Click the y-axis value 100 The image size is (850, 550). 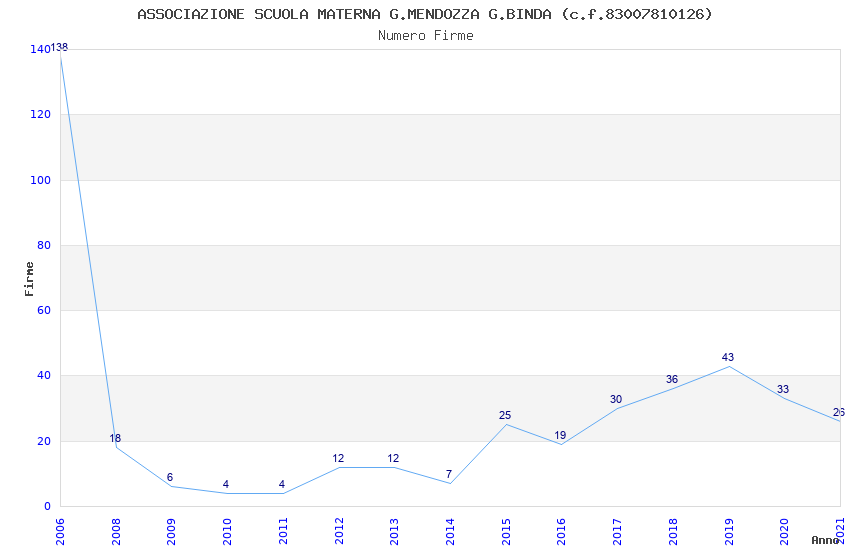(40, 180)
